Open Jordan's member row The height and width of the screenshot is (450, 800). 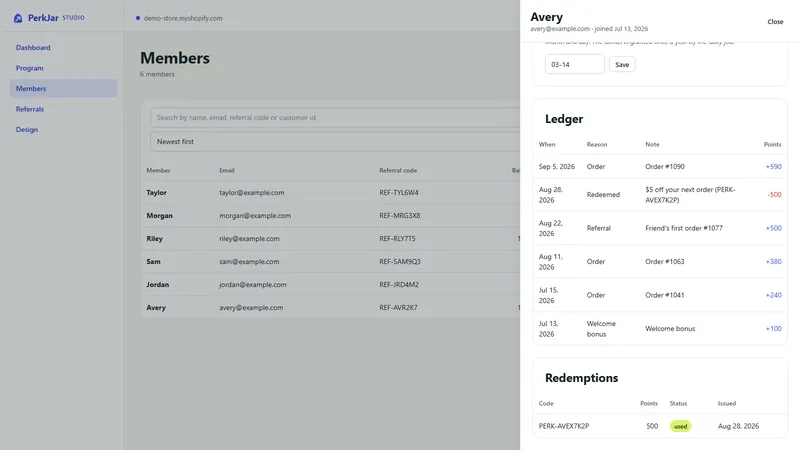click(x=331, y=284)
